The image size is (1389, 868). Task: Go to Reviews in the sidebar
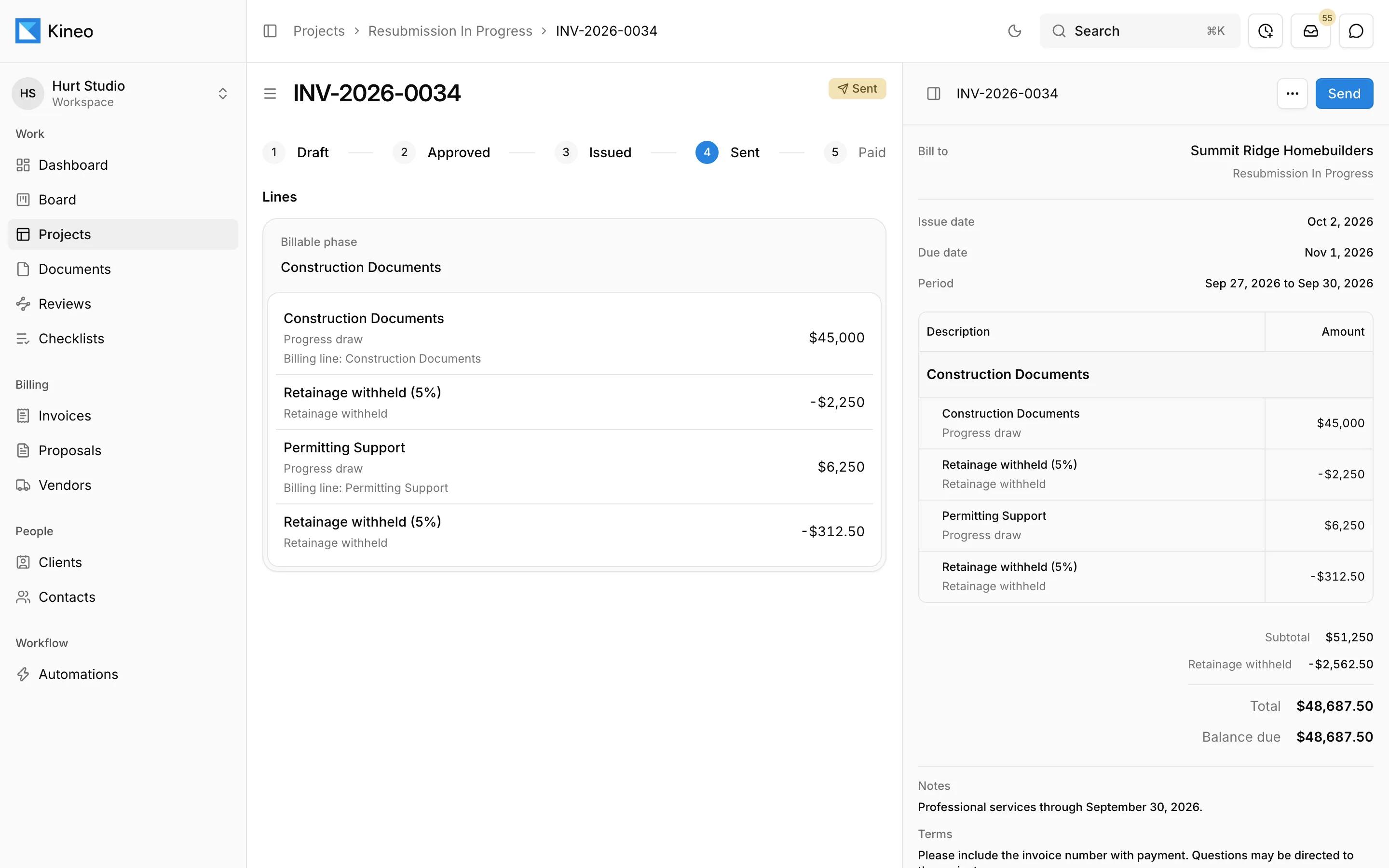click(123, 304)
